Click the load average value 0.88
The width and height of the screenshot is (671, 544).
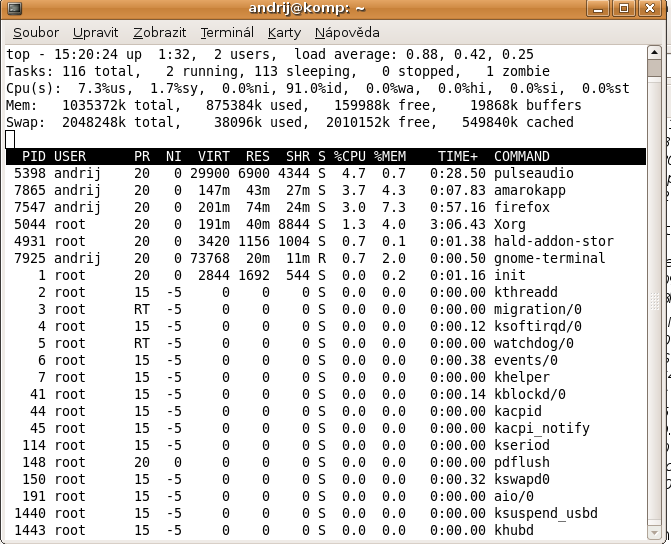[x=422, y=55]
